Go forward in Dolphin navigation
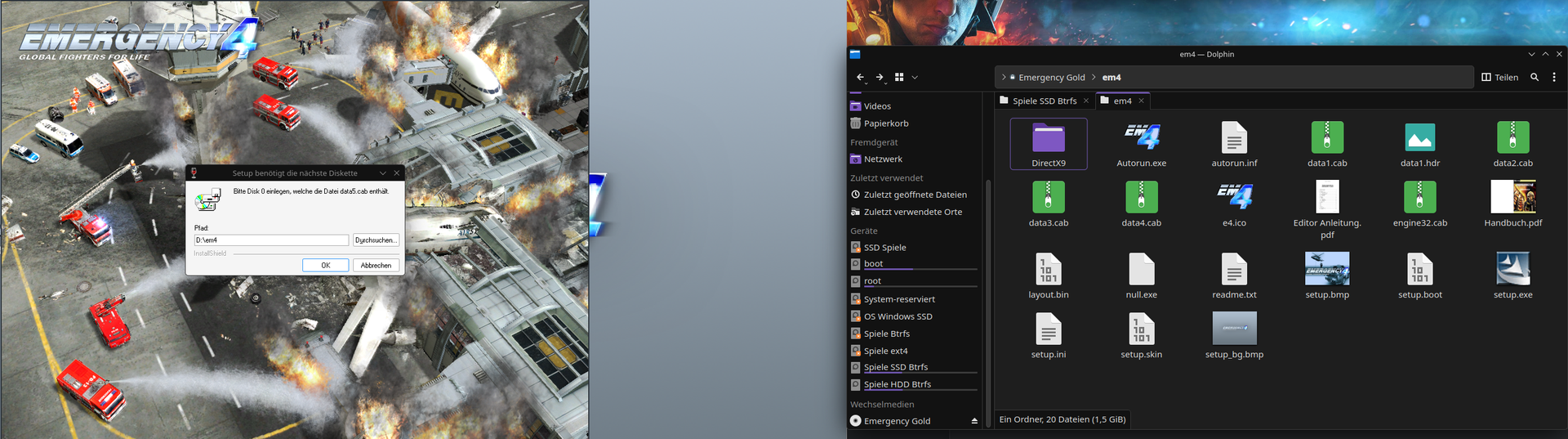Screen dimensions: 1568x439 (880, 77)
